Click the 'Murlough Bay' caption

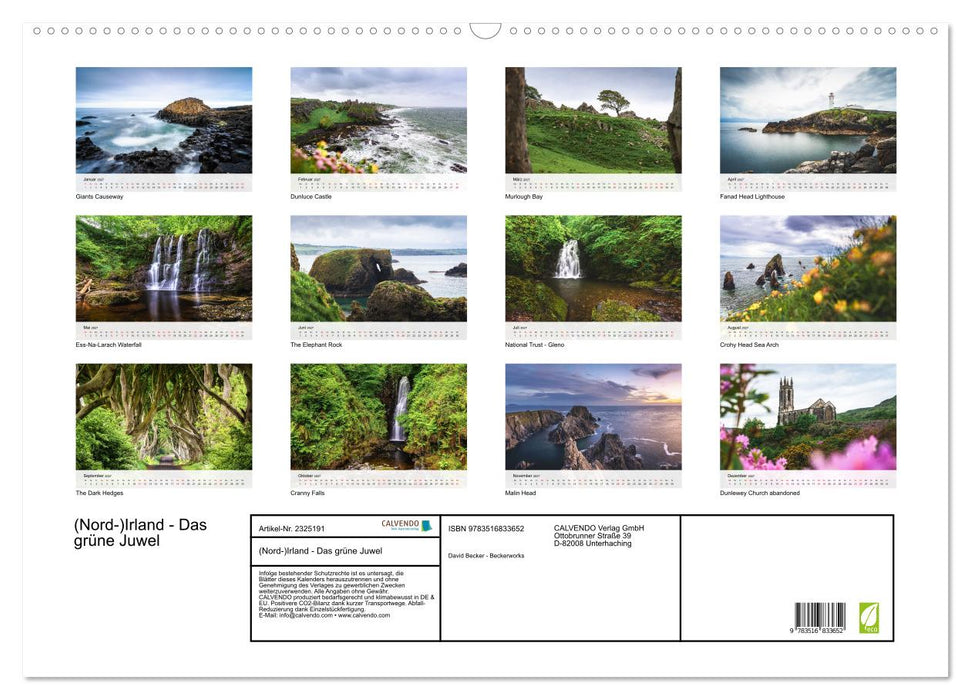coord(524,196)
